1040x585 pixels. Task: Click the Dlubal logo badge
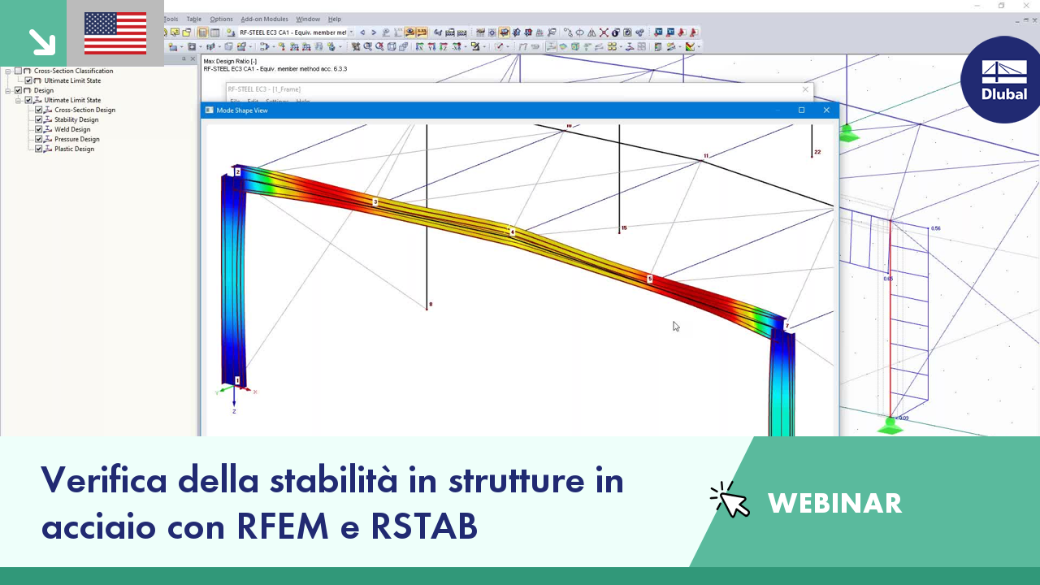point(1002,80)
